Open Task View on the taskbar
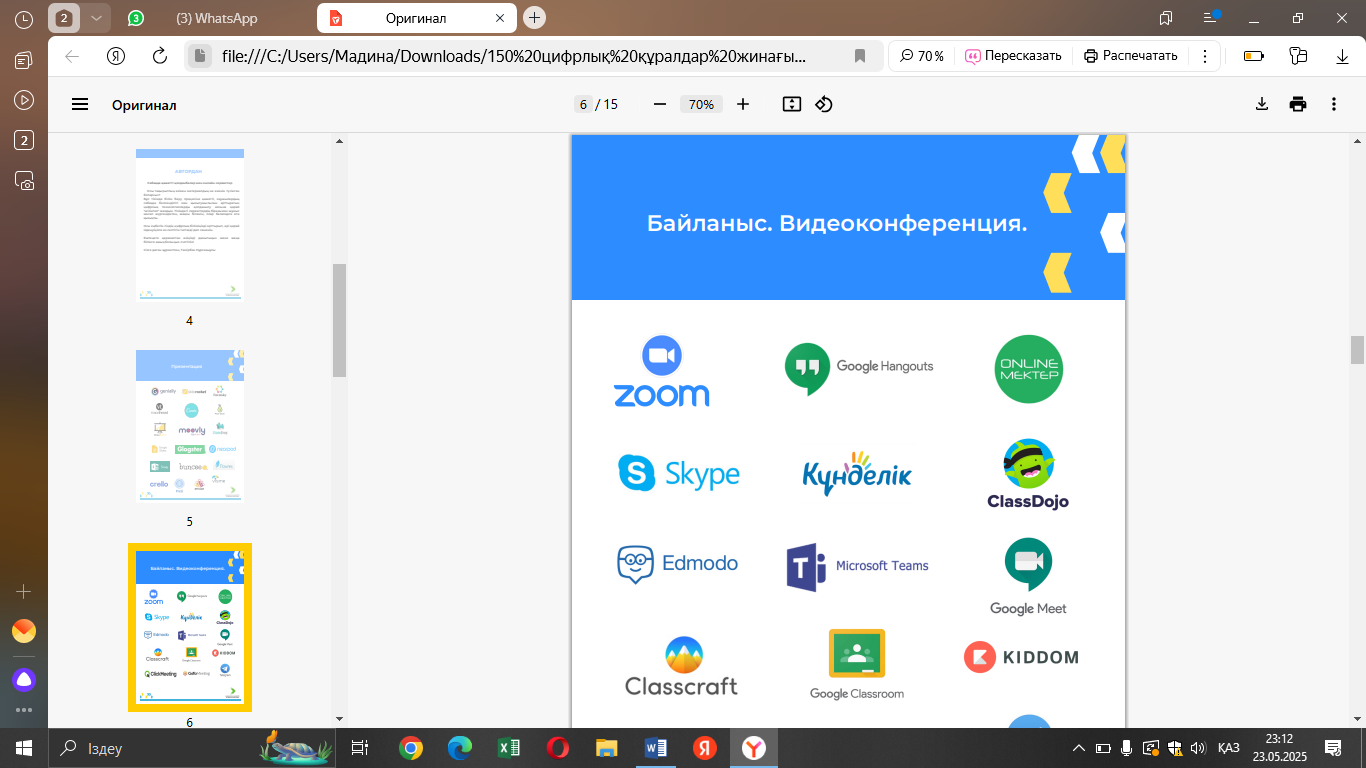1366x768 pixels. (360, 748)
